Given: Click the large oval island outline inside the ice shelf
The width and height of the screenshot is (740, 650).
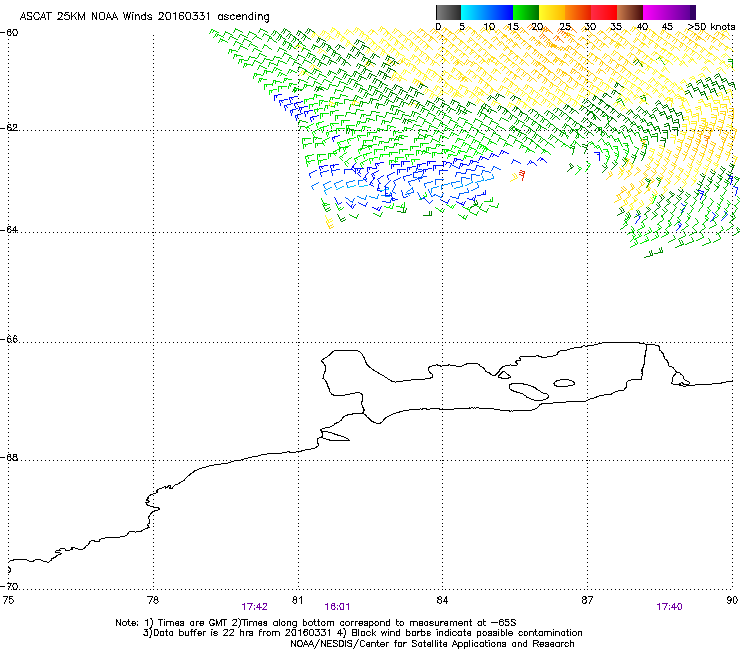Looking at the screenshot, I should (x=529, y=391).
